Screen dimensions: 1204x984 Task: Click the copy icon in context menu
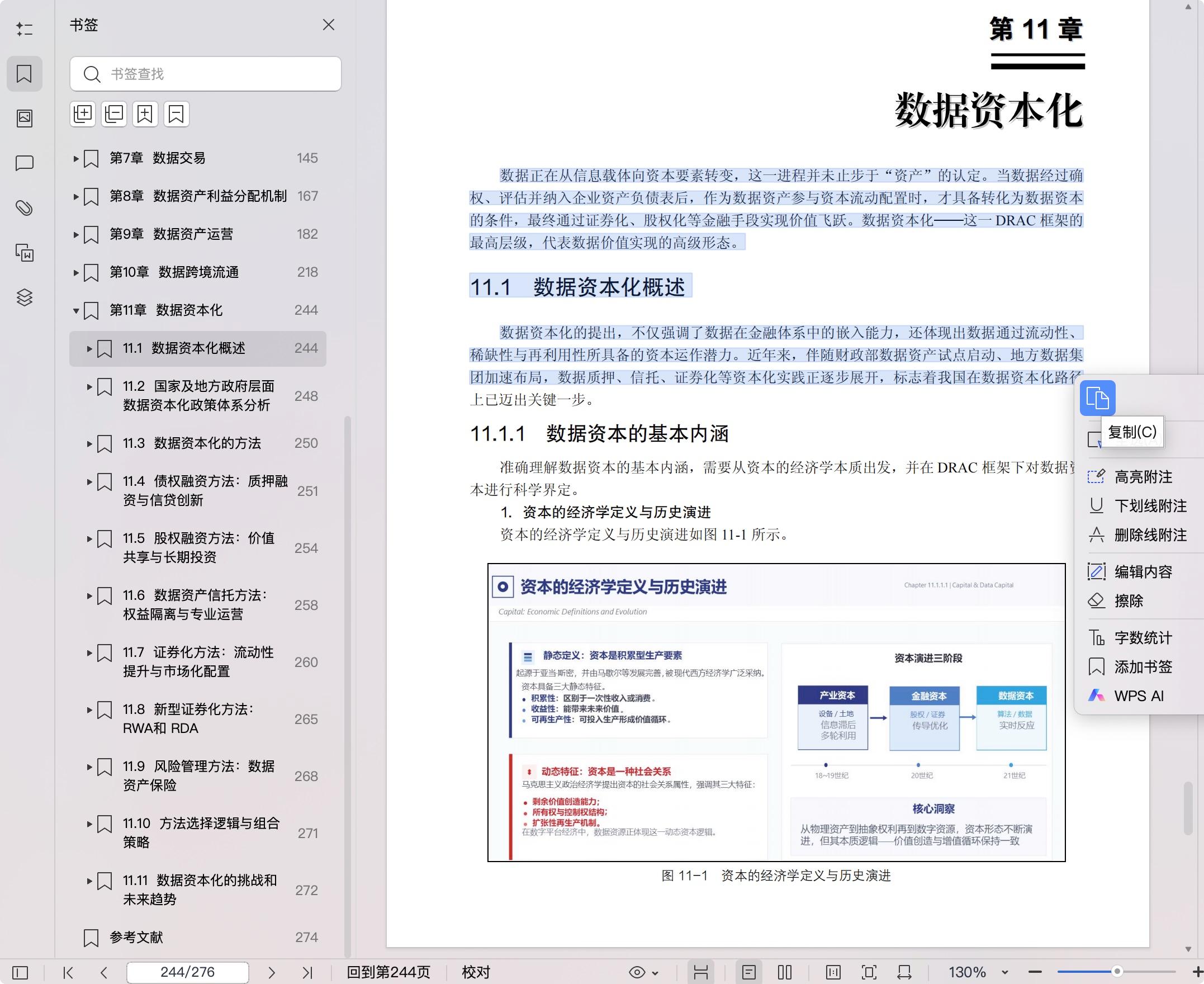click(x=1097, y=398)
